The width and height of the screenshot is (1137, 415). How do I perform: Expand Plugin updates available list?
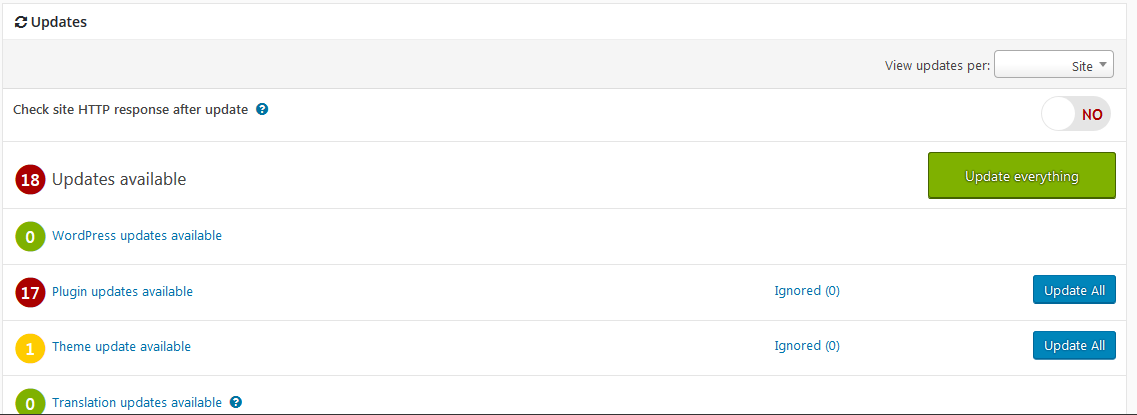(122, 291)
